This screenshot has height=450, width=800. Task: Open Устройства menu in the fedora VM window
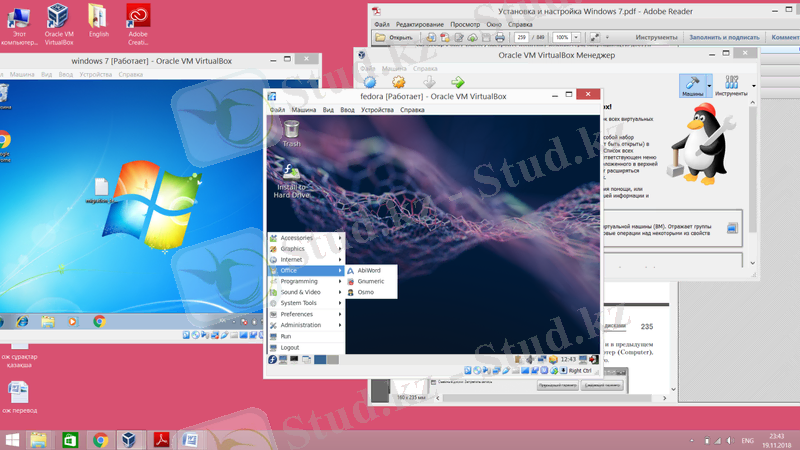point(377,109)
